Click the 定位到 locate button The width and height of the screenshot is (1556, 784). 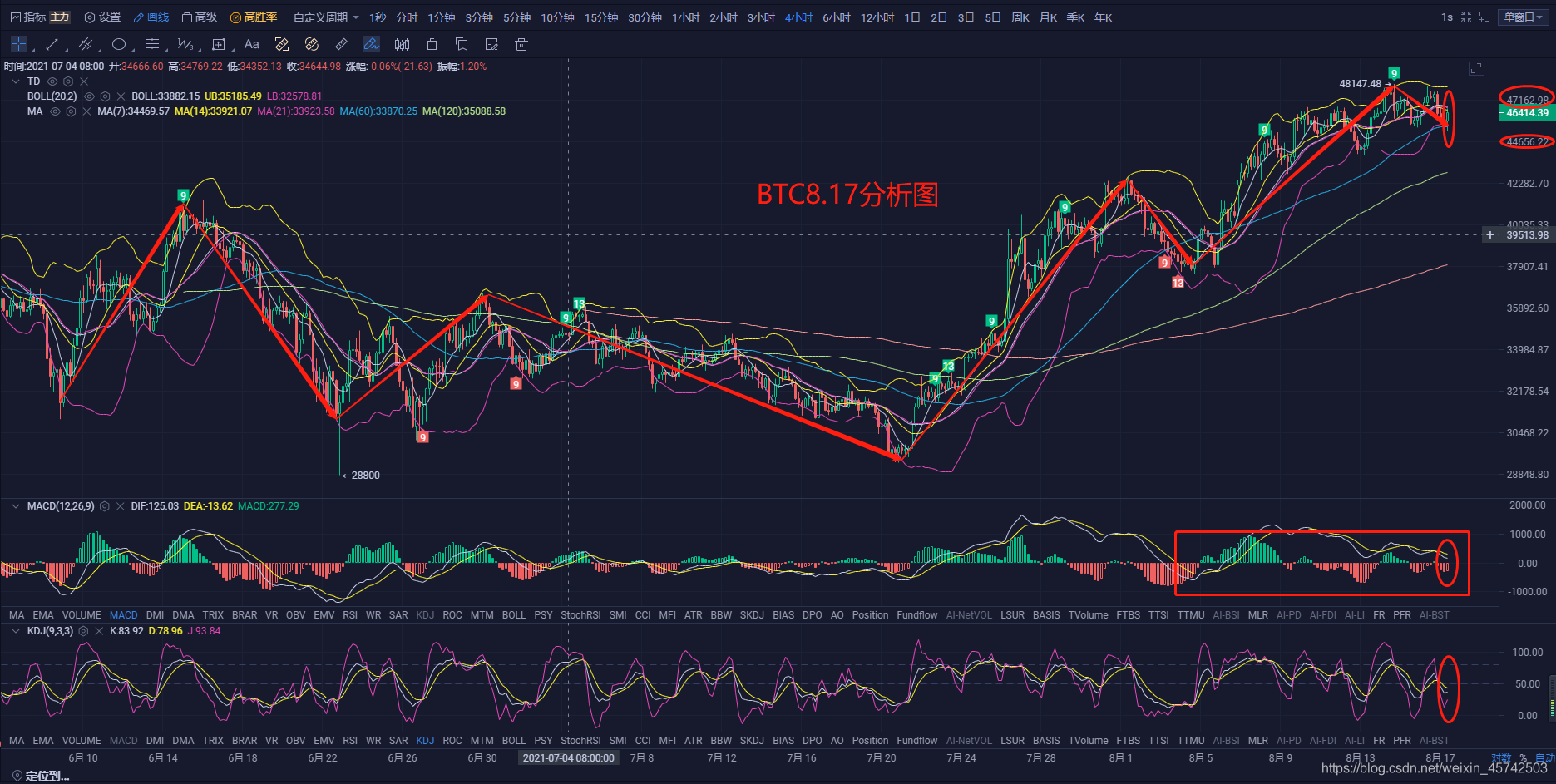point(42,776)
